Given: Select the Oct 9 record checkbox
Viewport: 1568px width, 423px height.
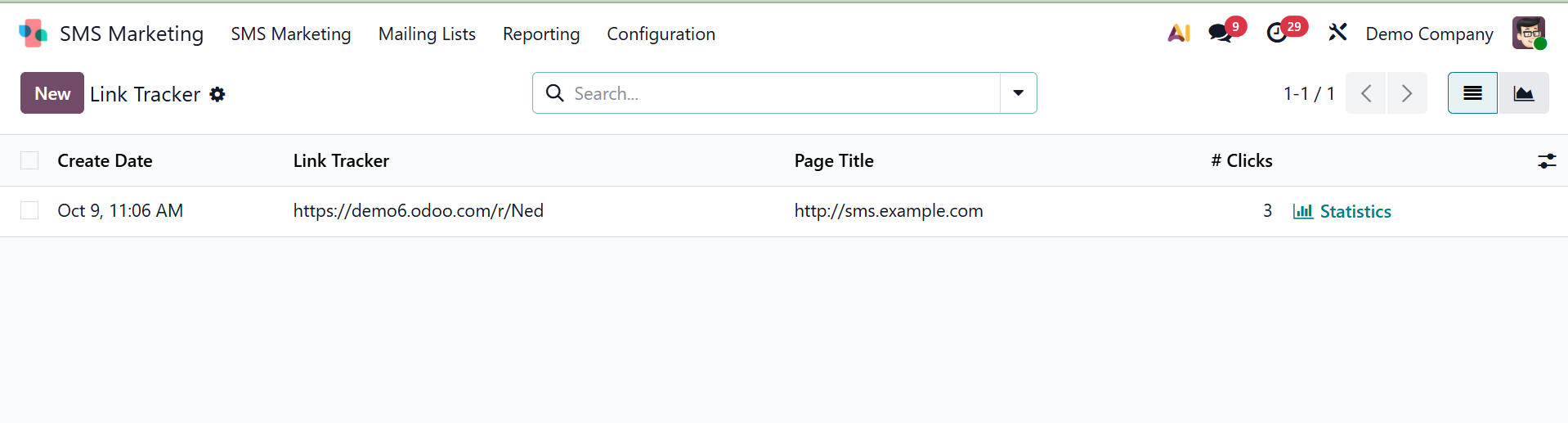Looking at the screenshot, I should point(29,211).
